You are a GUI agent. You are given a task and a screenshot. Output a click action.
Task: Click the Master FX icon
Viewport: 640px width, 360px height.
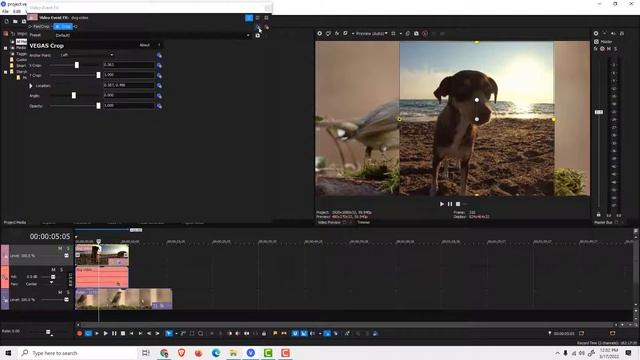pos(596,49)
